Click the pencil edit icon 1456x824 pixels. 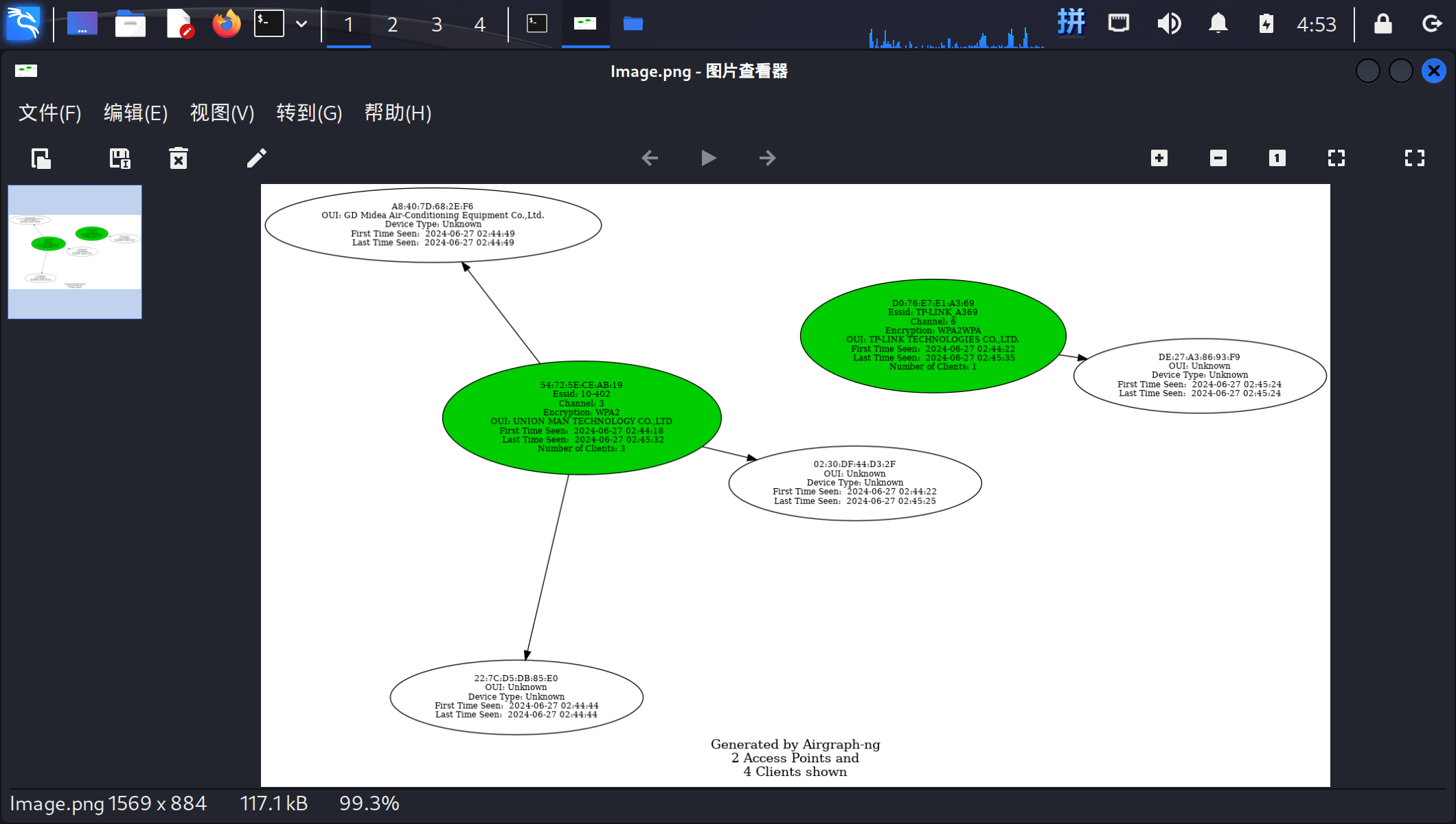pyautogui.click(x=256, y=159)
